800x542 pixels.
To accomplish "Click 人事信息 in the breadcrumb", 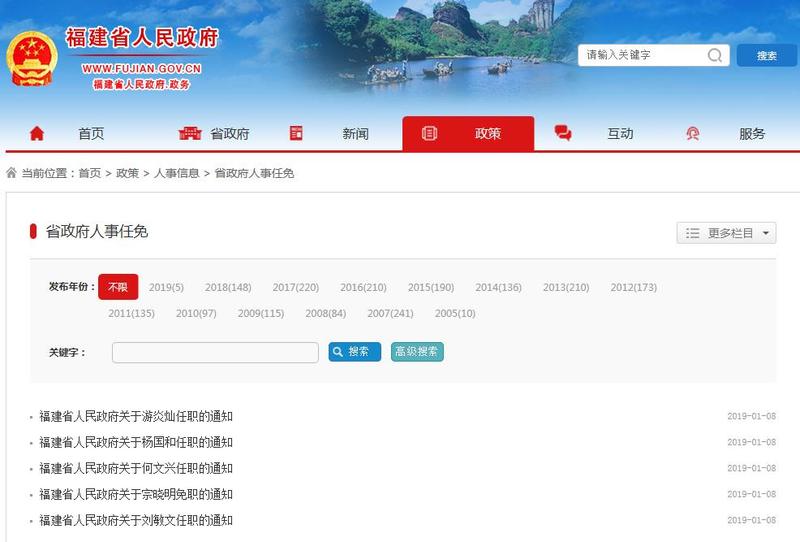I will pyautogui.click(x=176, y=173).
